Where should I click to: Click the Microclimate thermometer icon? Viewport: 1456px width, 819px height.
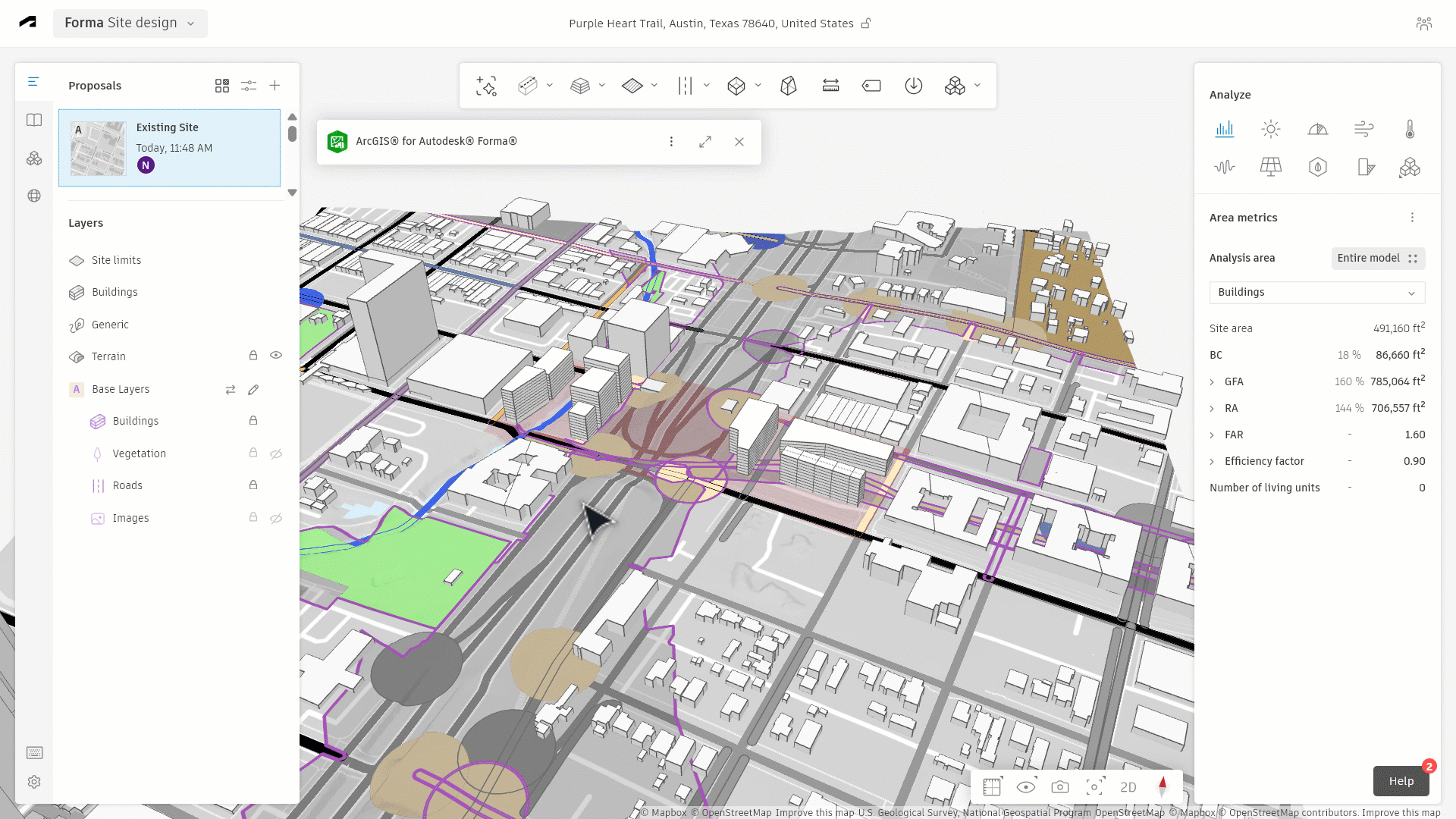[1410, 129]
